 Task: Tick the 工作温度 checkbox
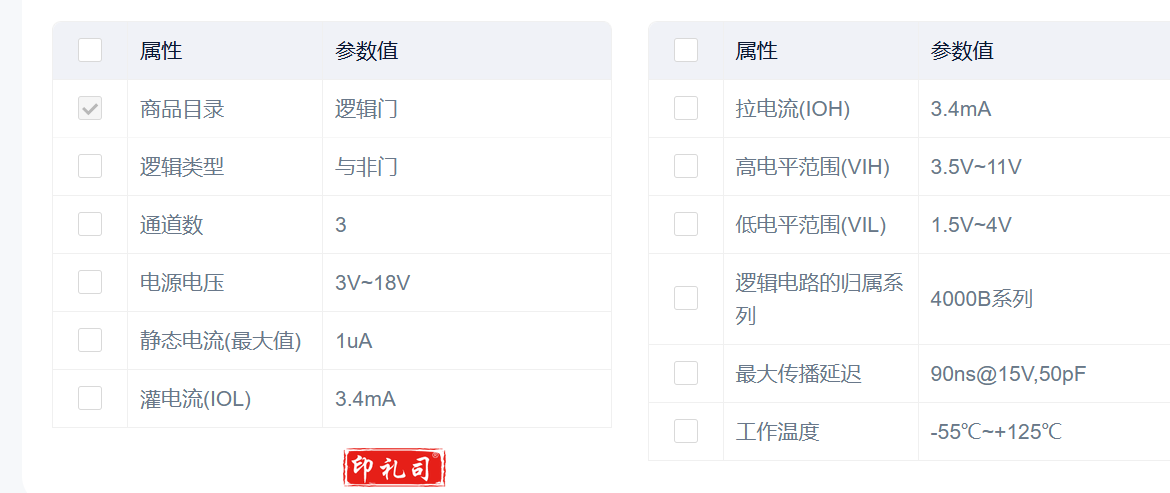[686, 431]
